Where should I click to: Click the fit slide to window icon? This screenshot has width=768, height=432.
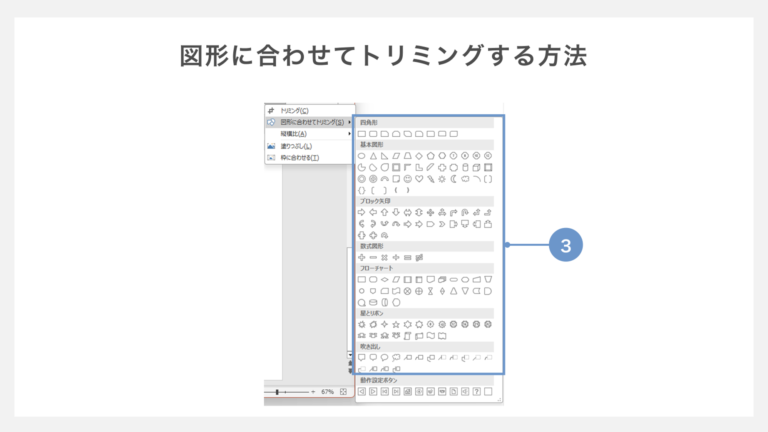coord(343,392)
